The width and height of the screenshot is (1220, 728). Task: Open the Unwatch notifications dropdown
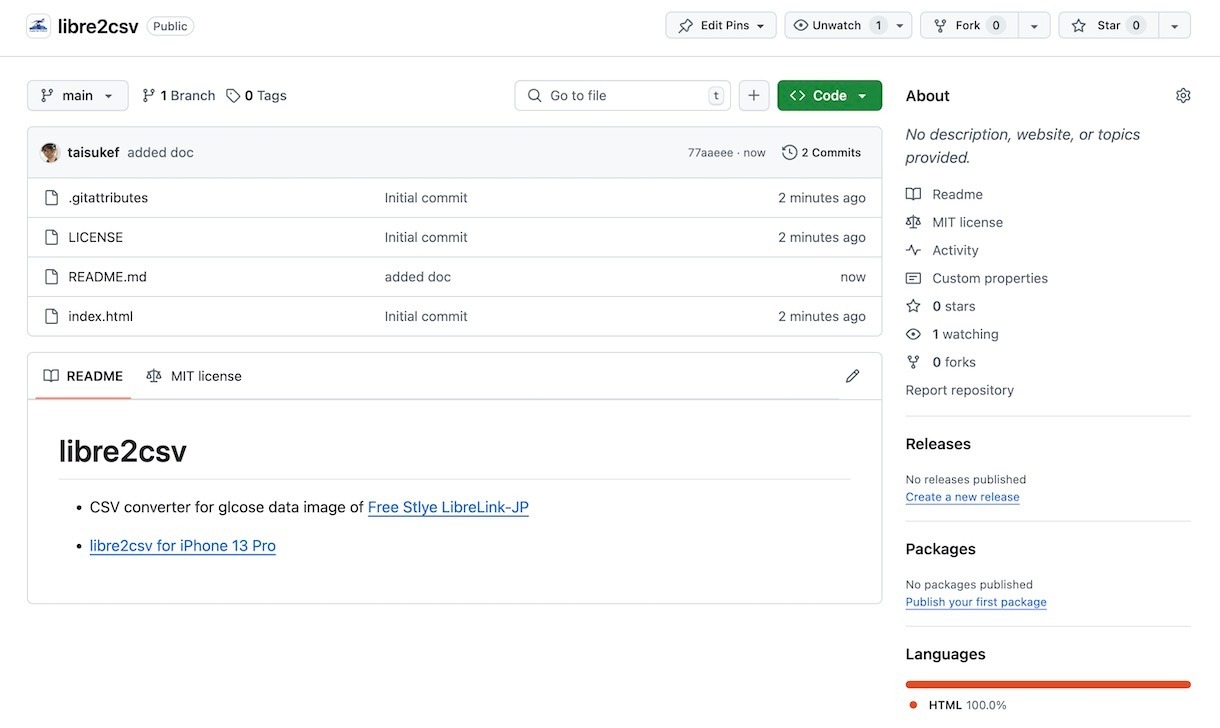click(848, 26)
